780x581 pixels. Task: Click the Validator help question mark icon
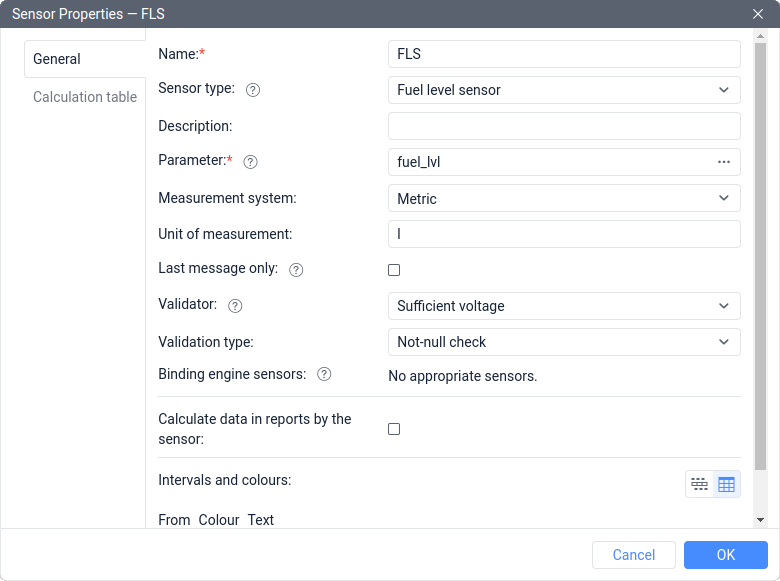(x=236, y=306)
